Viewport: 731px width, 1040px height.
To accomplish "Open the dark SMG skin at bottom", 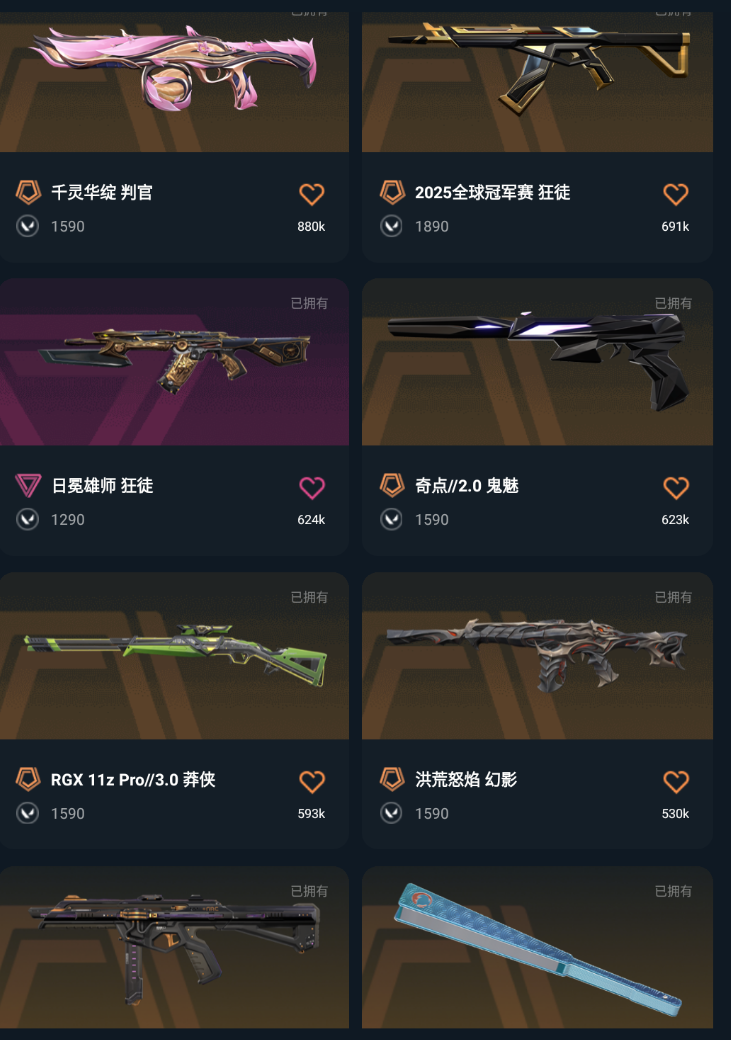I will (174, 947).
